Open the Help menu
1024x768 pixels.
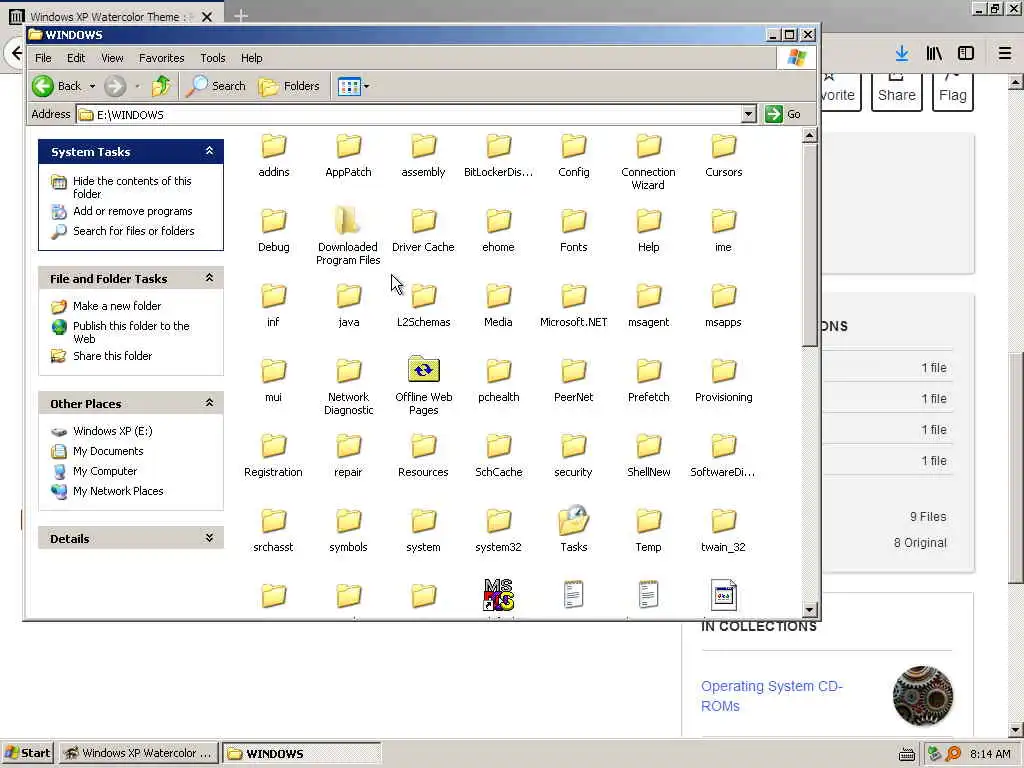tap(251, 58)
